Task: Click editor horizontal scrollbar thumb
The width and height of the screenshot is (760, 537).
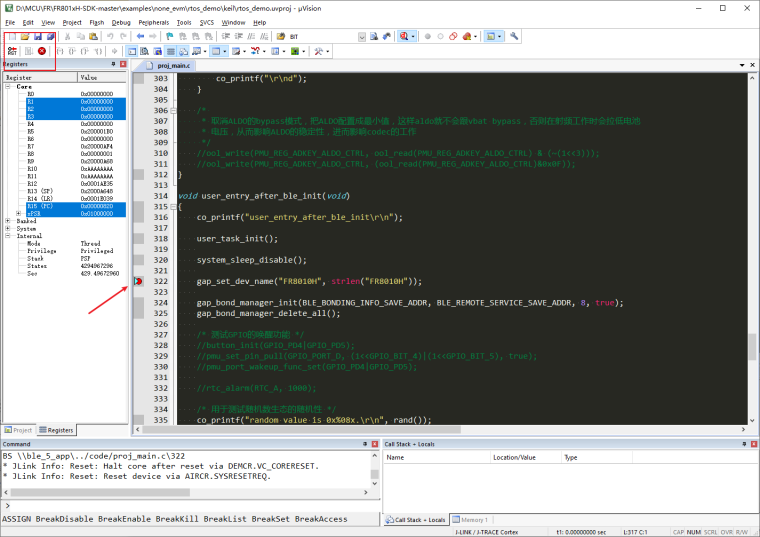Action: [x=301, y=429]
